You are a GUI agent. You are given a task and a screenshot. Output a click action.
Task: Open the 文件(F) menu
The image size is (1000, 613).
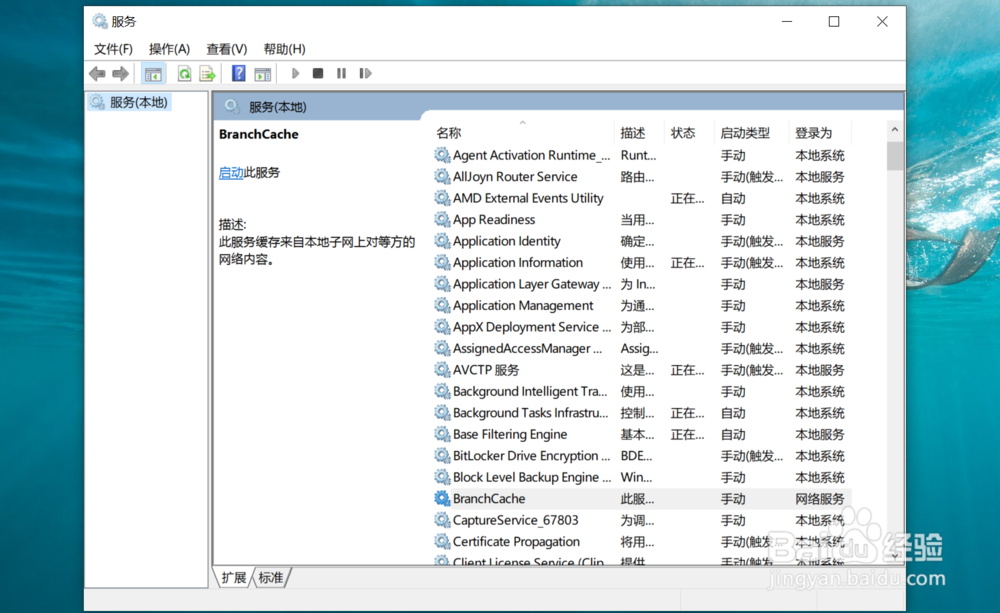(113, 48)
